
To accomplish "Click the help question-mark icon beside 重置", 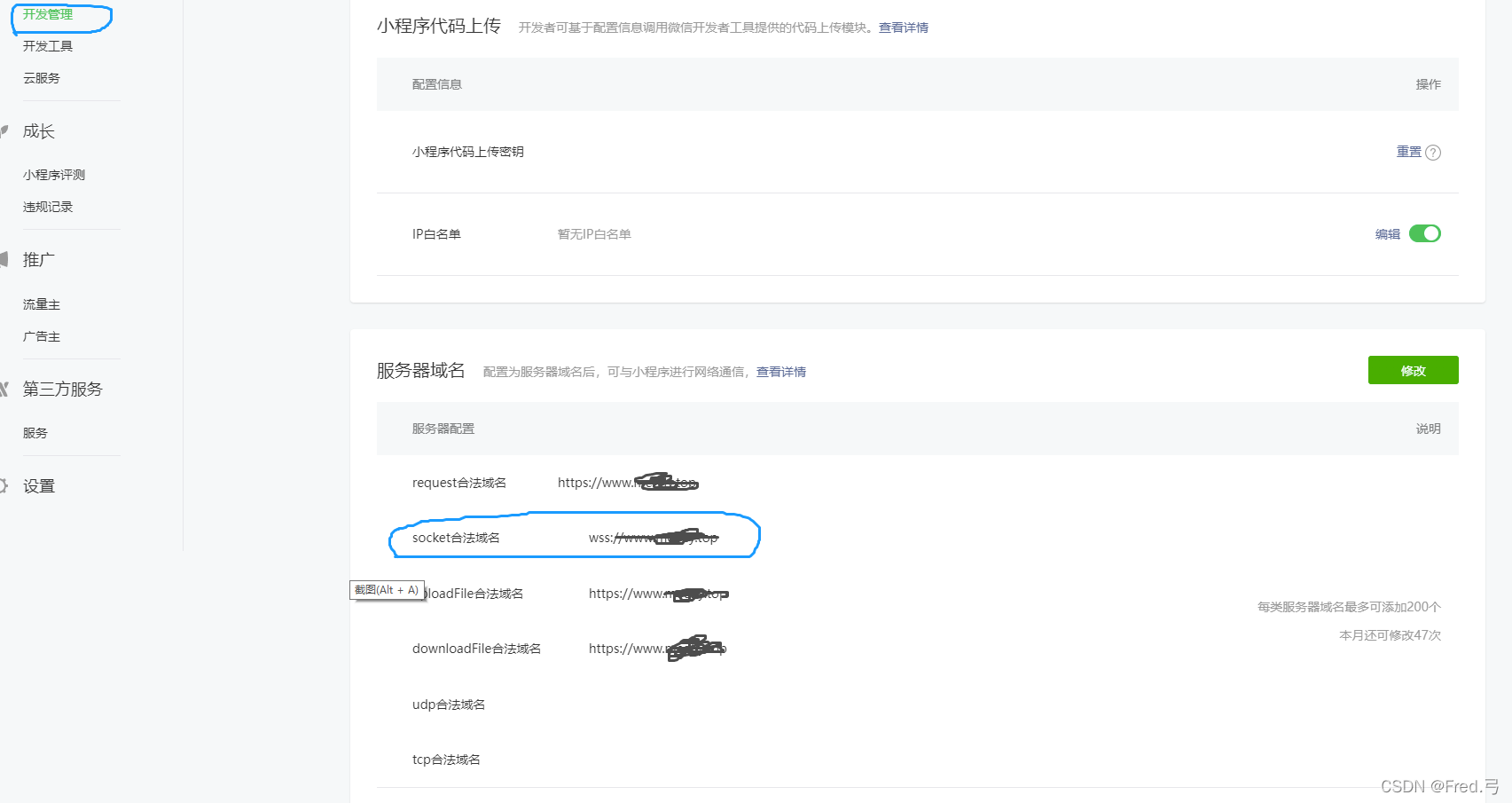I will coord(1433,153).
